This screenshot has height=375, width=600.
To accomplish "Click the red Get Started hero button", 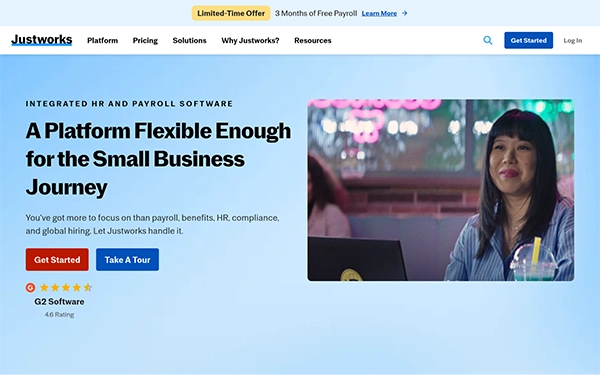I will 57,259.
